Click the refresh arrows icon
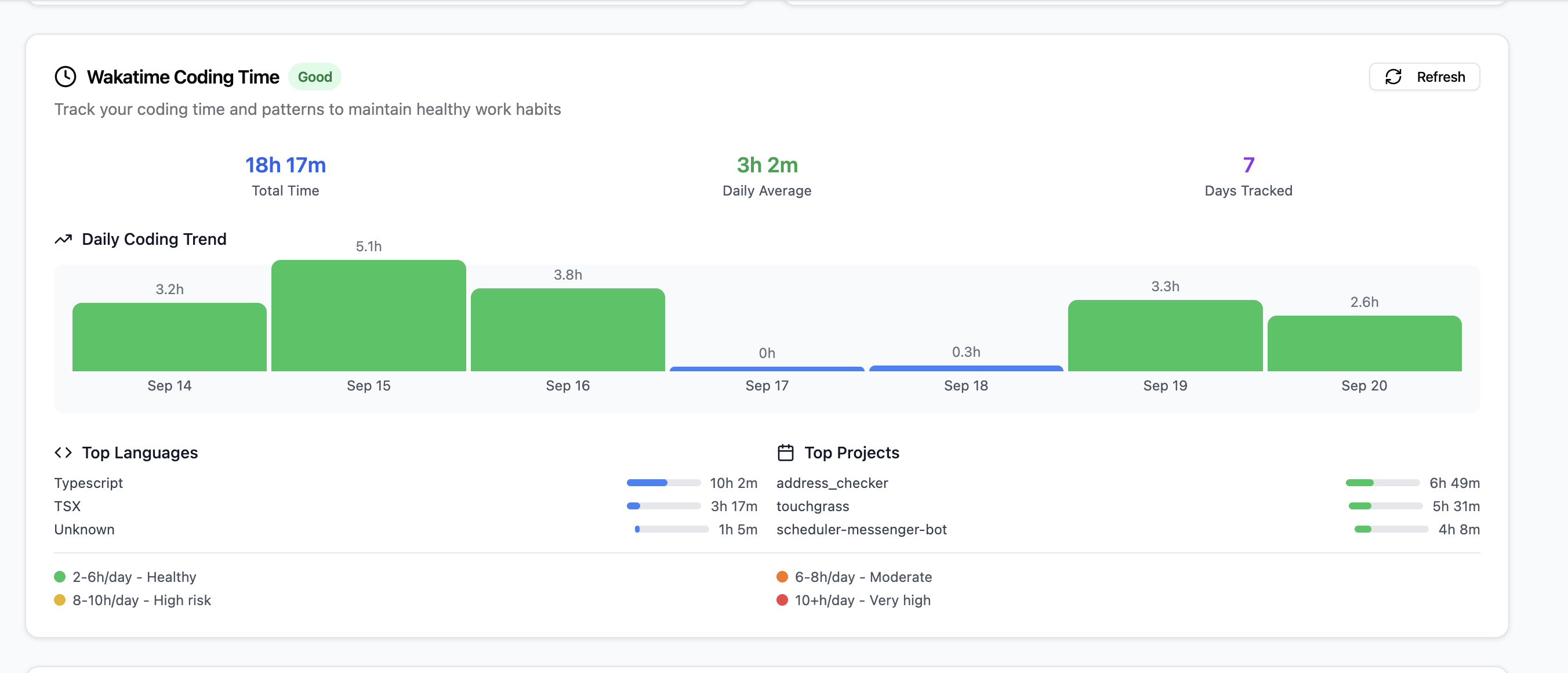 click(1393, 77)
